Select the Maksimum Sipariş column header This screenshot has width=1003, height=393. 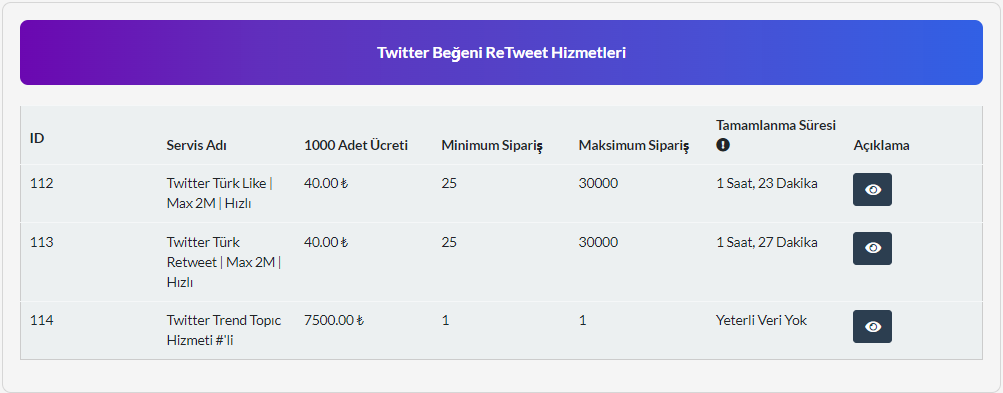coord(634,145)
